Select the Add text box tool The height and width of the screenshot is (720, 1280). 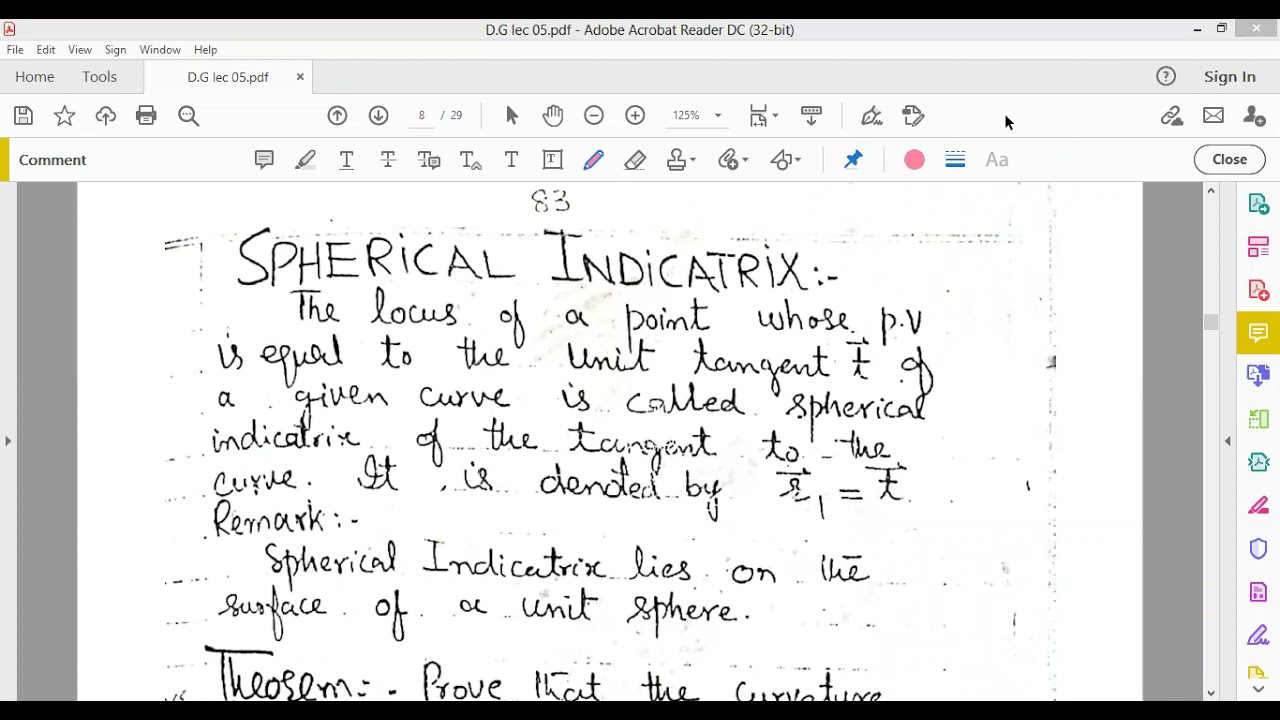[x=552, y=160]
